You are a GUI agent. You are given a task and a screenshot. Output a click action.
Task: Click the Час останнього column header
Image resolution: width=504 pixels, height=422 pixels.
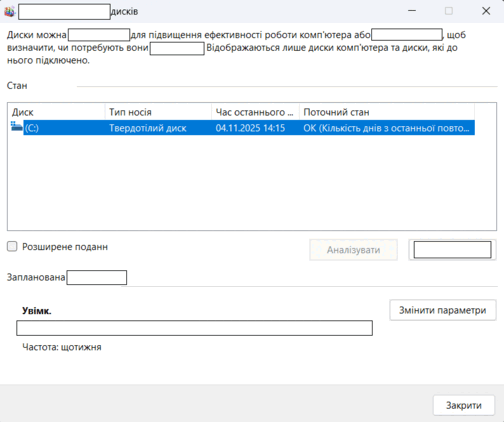click(255, 112)
